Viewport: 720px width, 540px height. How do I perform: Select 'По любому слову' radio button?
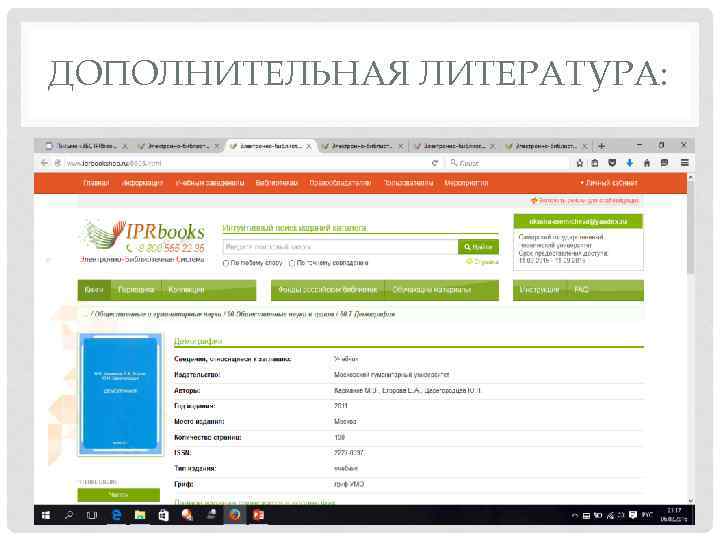(x=225, y=263)
